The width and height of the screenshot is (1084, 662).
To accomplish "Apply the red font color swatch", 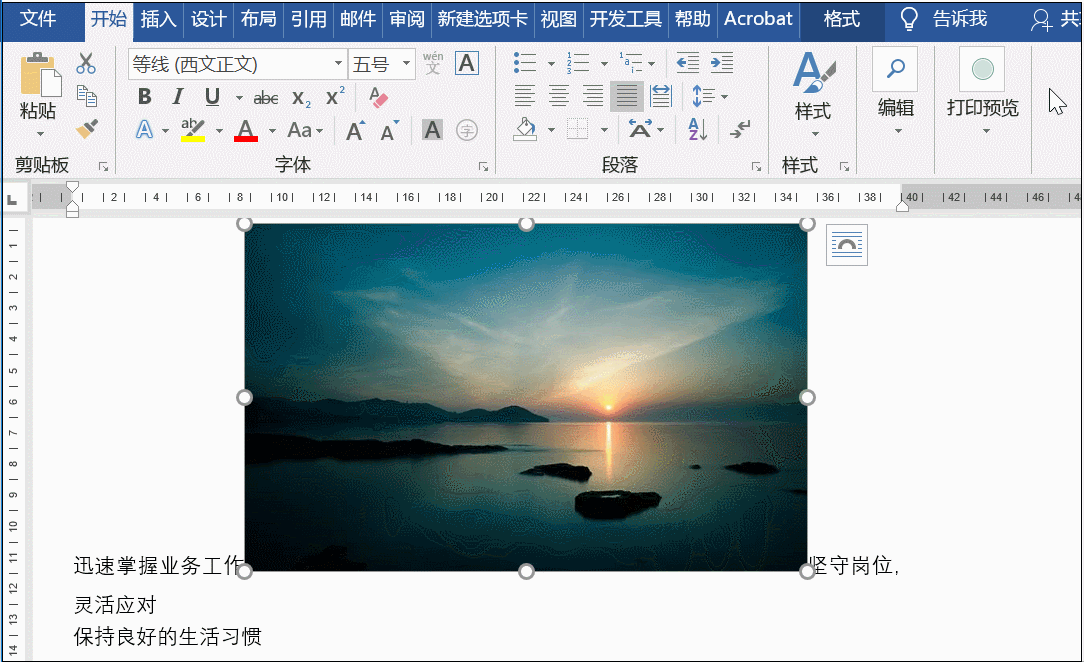I will 245,130.
